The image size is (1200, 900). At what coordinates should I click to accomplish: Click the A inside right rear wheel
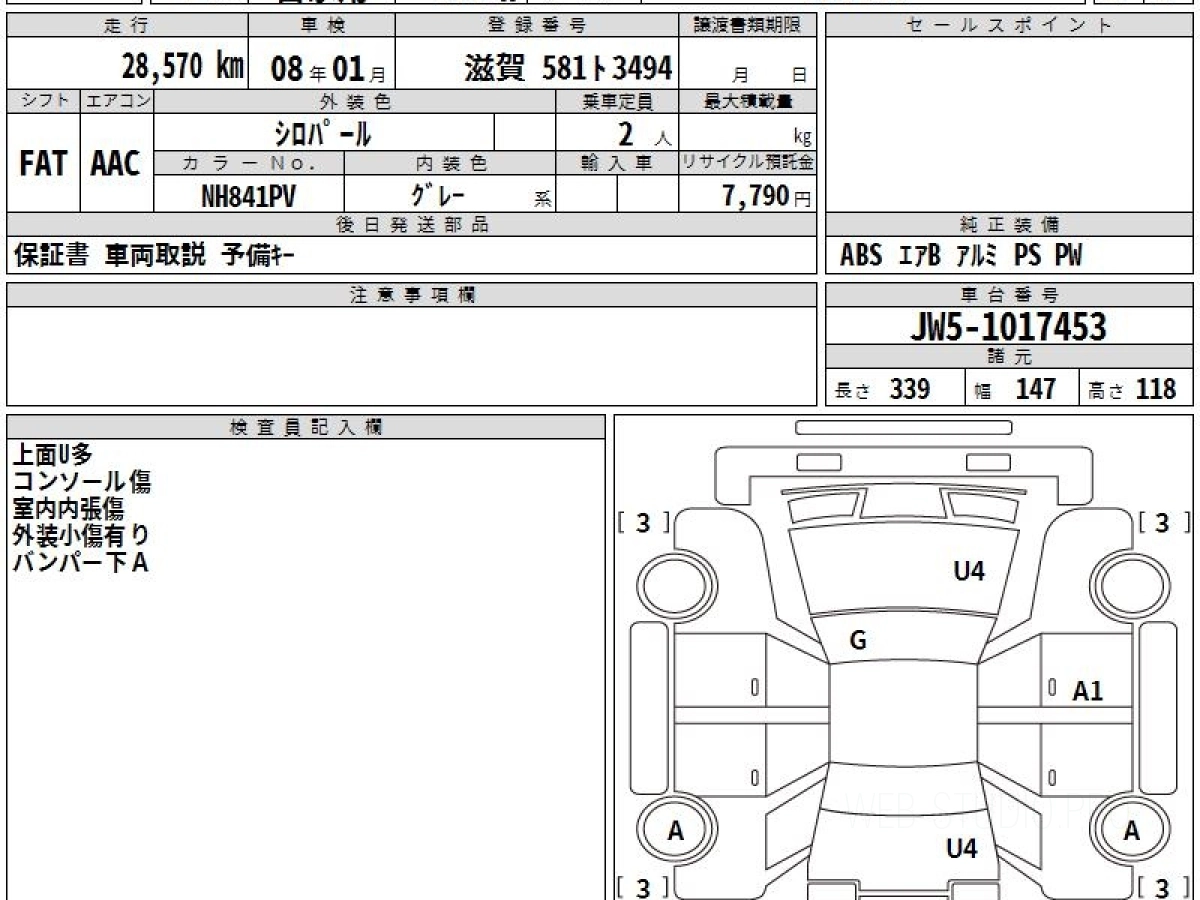click(1131, 830)
